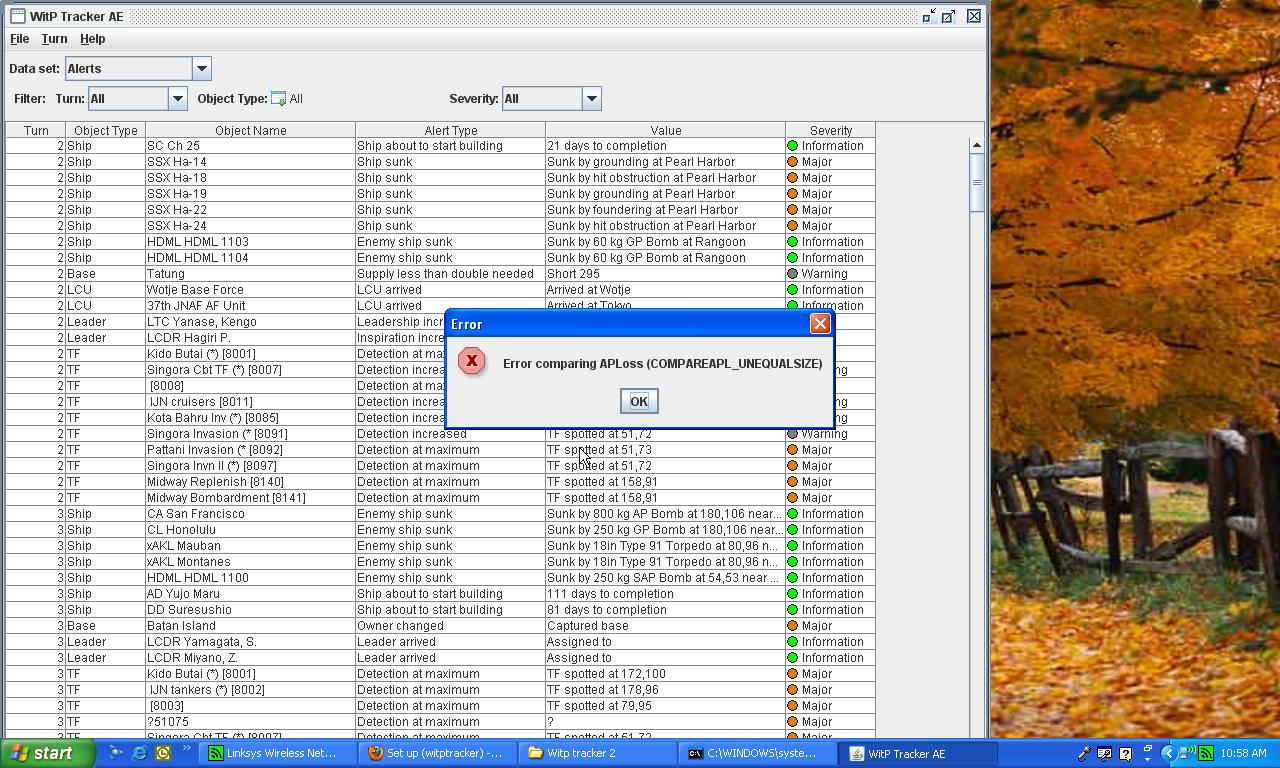Select the 'Kido Butai (*) [8001]' turn 2 cell
The width and height of the screenshot is (1280, 768).
pyautogui.click(x=251, y=354)
